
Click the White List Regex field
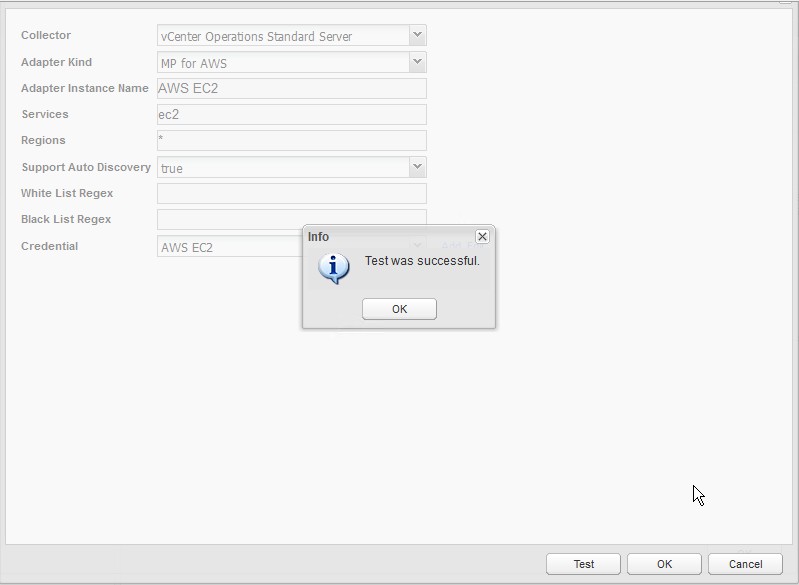(291, 194)
